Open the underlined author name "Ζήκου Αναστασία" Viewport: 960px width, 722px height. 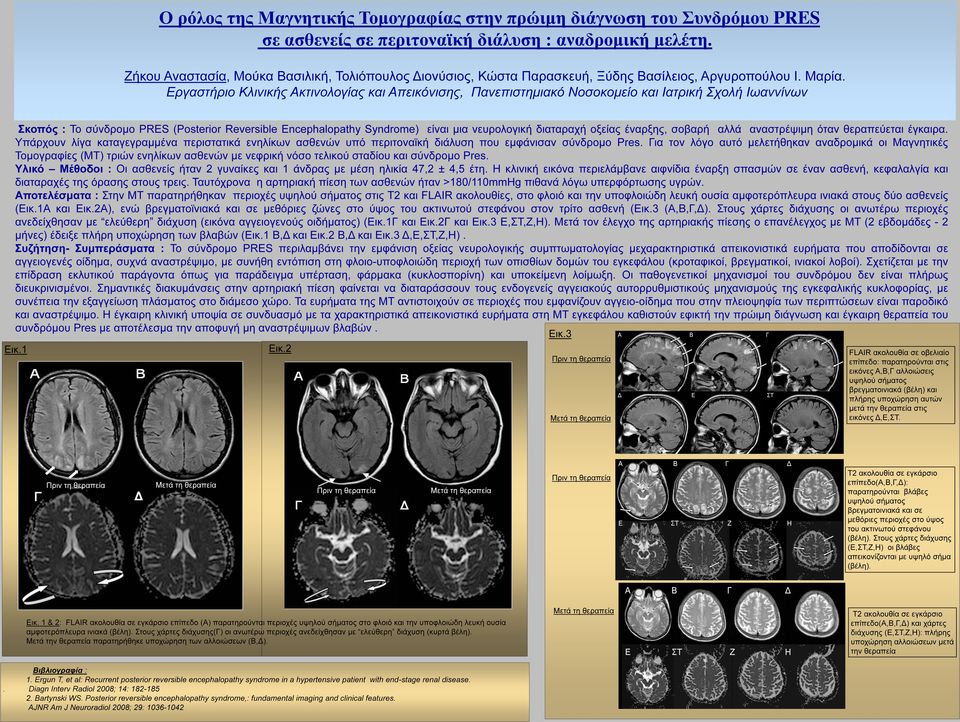coord(175,77)
